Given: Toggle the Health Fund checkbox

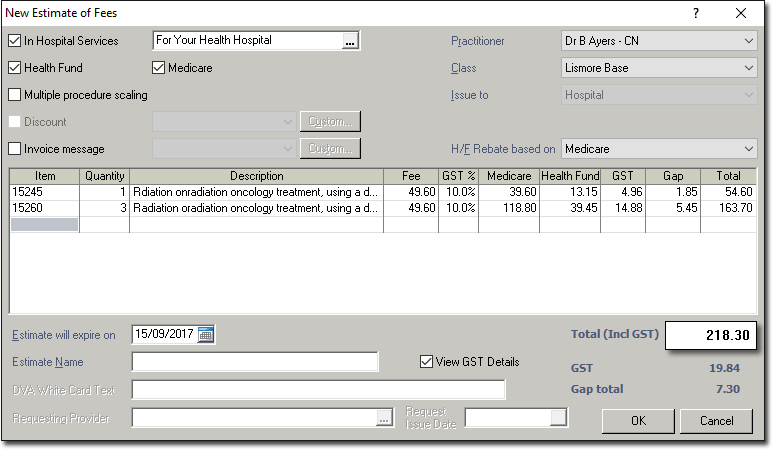Looking at the screenshot, I should pos(14,68).
